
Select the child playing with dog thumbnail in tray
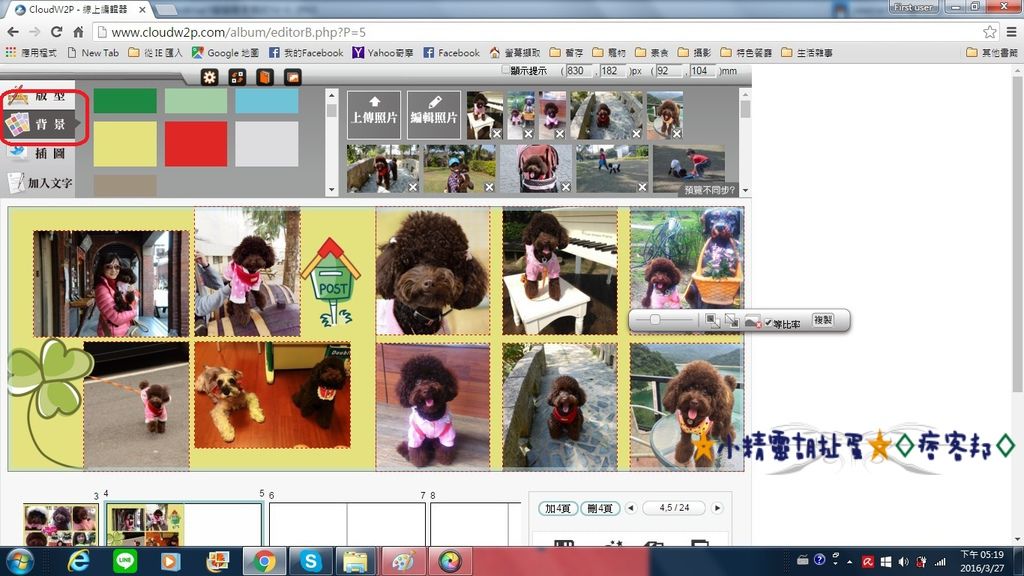pyautogui.click(x=688, y=168)
